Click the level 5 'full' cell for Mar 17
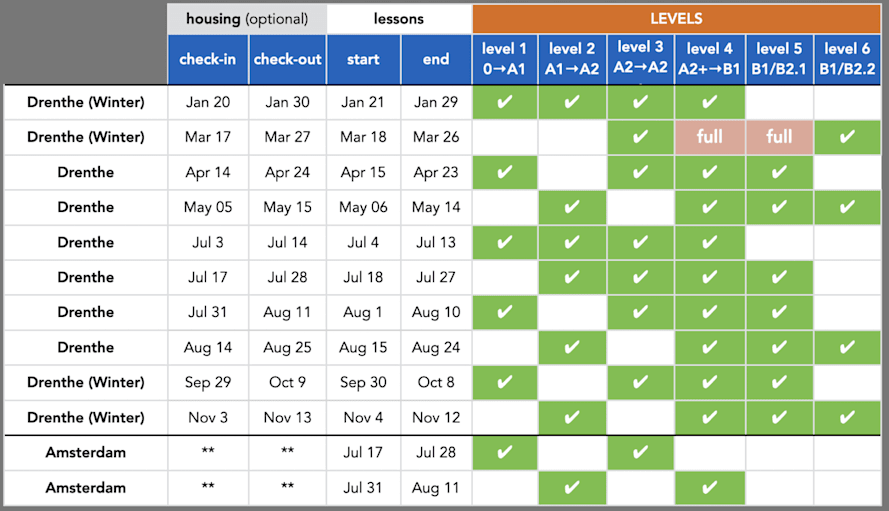 [x=779, y=137]
